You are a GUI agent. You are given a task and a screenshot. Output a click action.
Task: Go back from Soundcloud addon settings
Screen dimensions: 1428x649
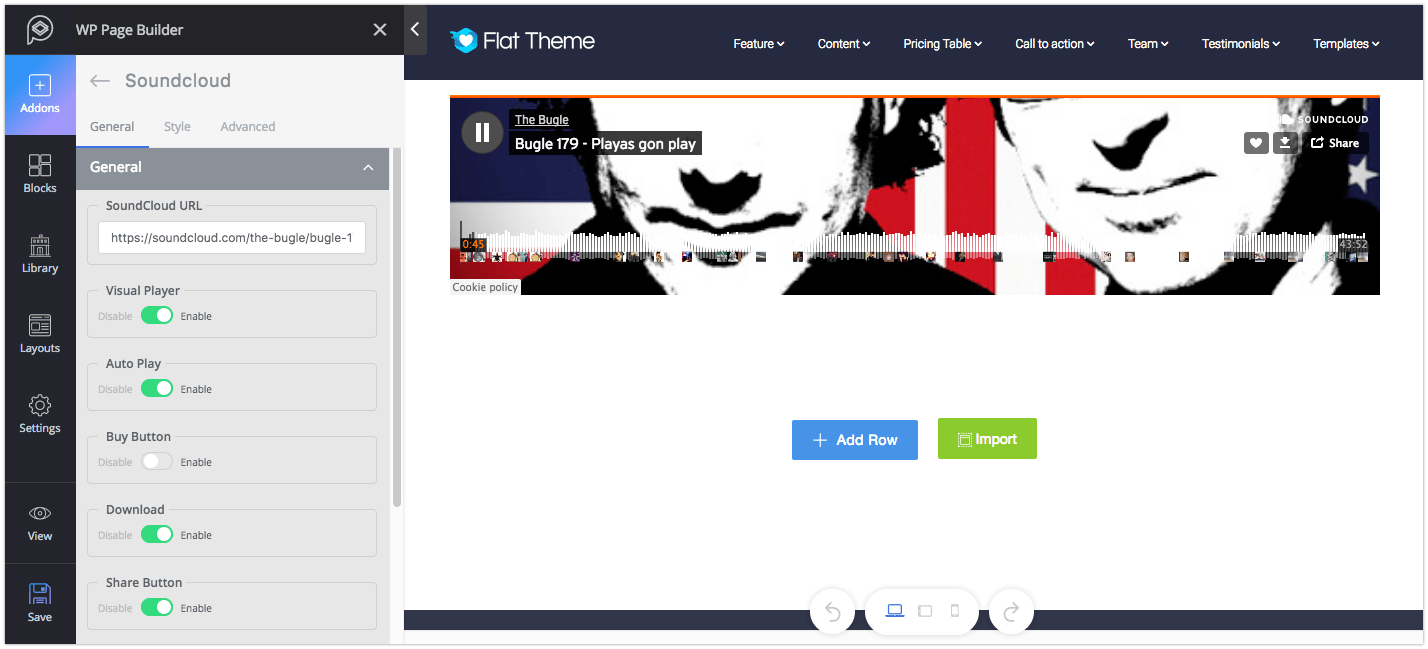click(x=99, y=81)
